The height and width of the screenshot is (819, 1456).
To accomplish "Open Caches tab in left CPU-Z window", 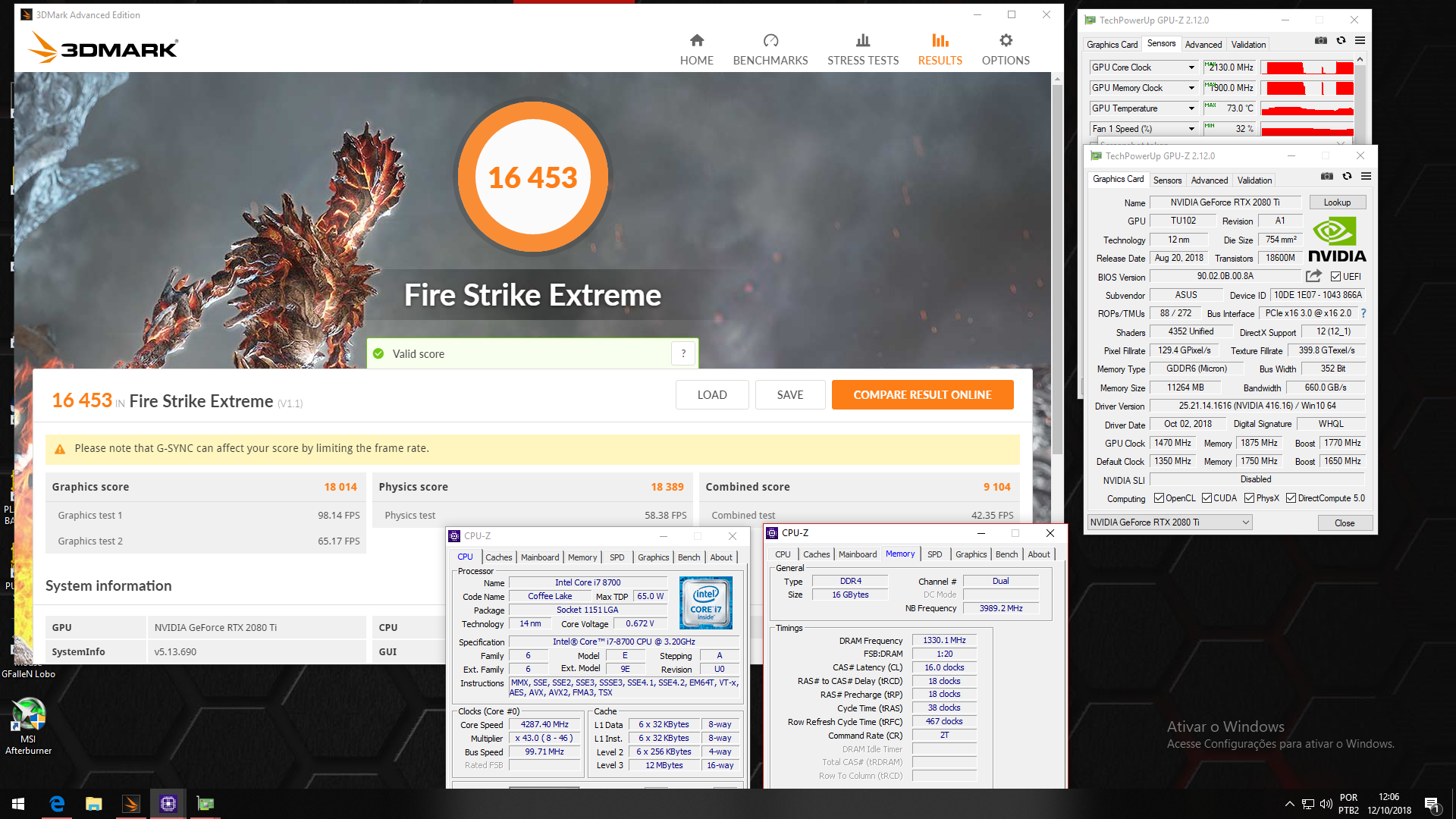I will coord(498,557).
